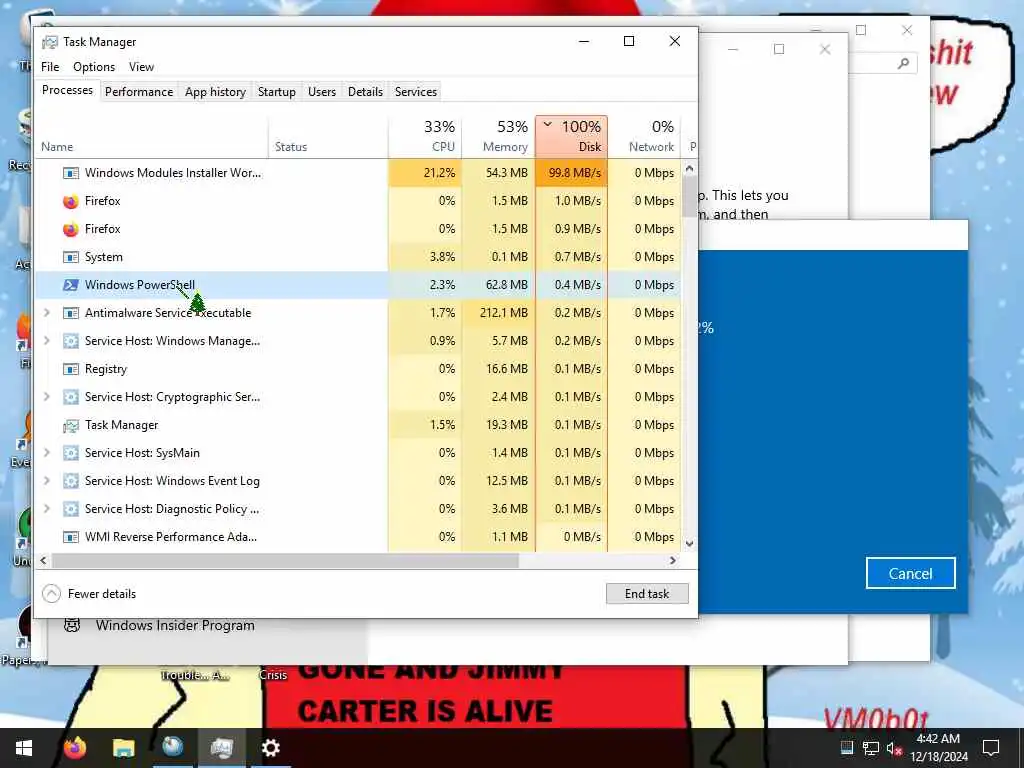Click the Windows PowerShell process icon
Image resolution: width=1024 pixels, height=768 pixels.
pos(71,285)
